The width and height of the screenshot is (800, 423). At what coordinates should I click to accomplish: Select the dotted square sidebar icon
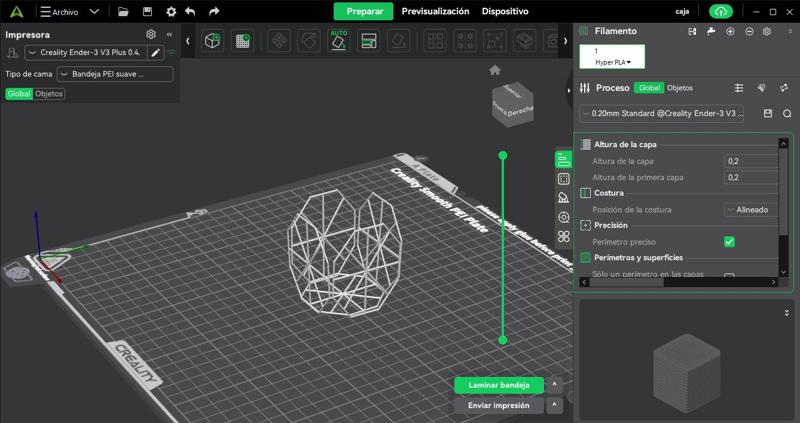coord(563,179)
